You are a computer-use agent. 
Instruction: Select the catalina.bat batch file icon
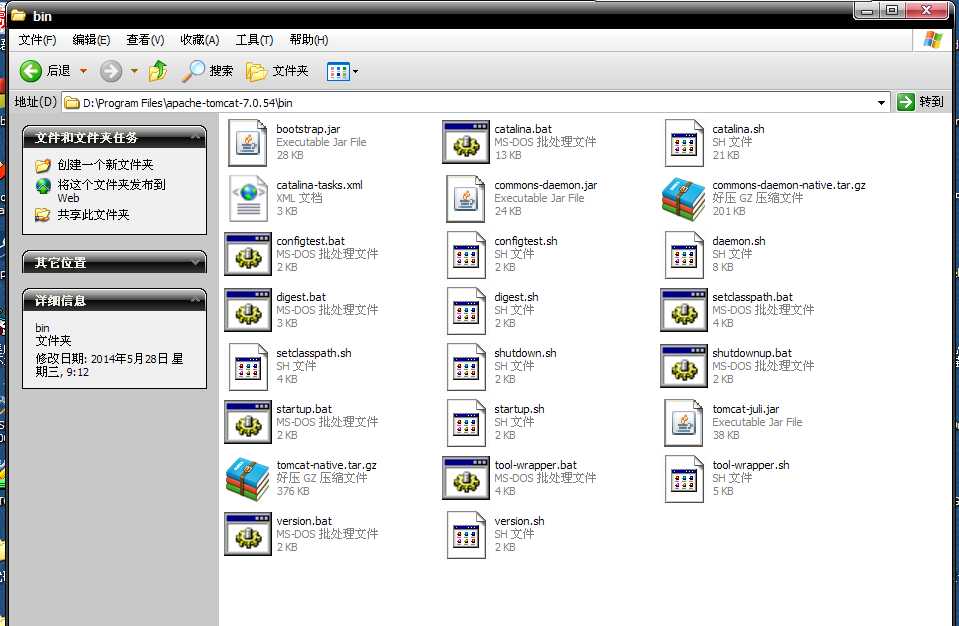[x=466, y=142]
